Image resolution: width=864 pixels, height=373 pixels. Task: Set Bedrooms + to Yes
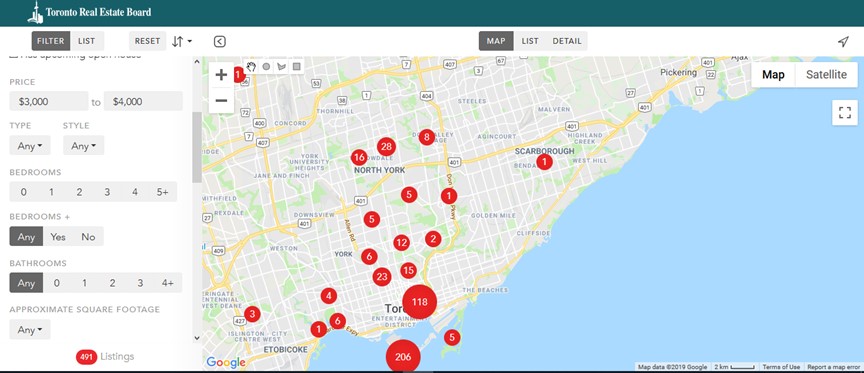58,236
